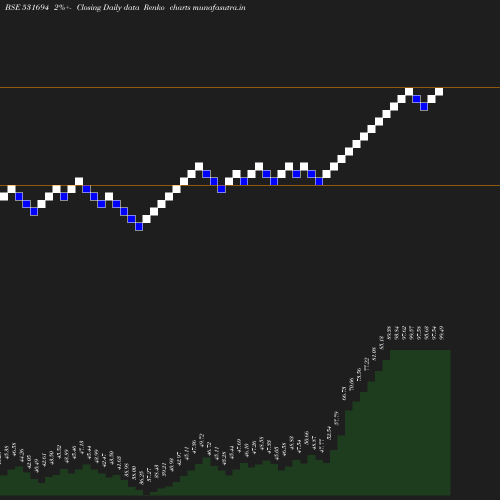Click the 66.73 price label
This screenshot has width=500, height=500.
(344, 394)
